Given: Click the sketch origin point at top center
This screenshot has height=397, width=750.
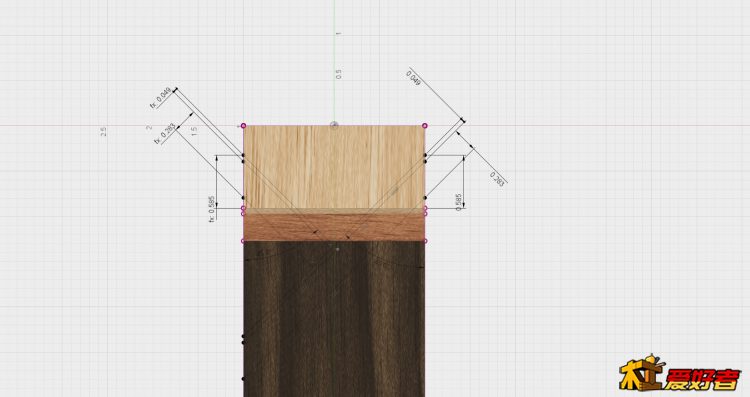Looking at the screenshot, I should [x=334, y=126].
